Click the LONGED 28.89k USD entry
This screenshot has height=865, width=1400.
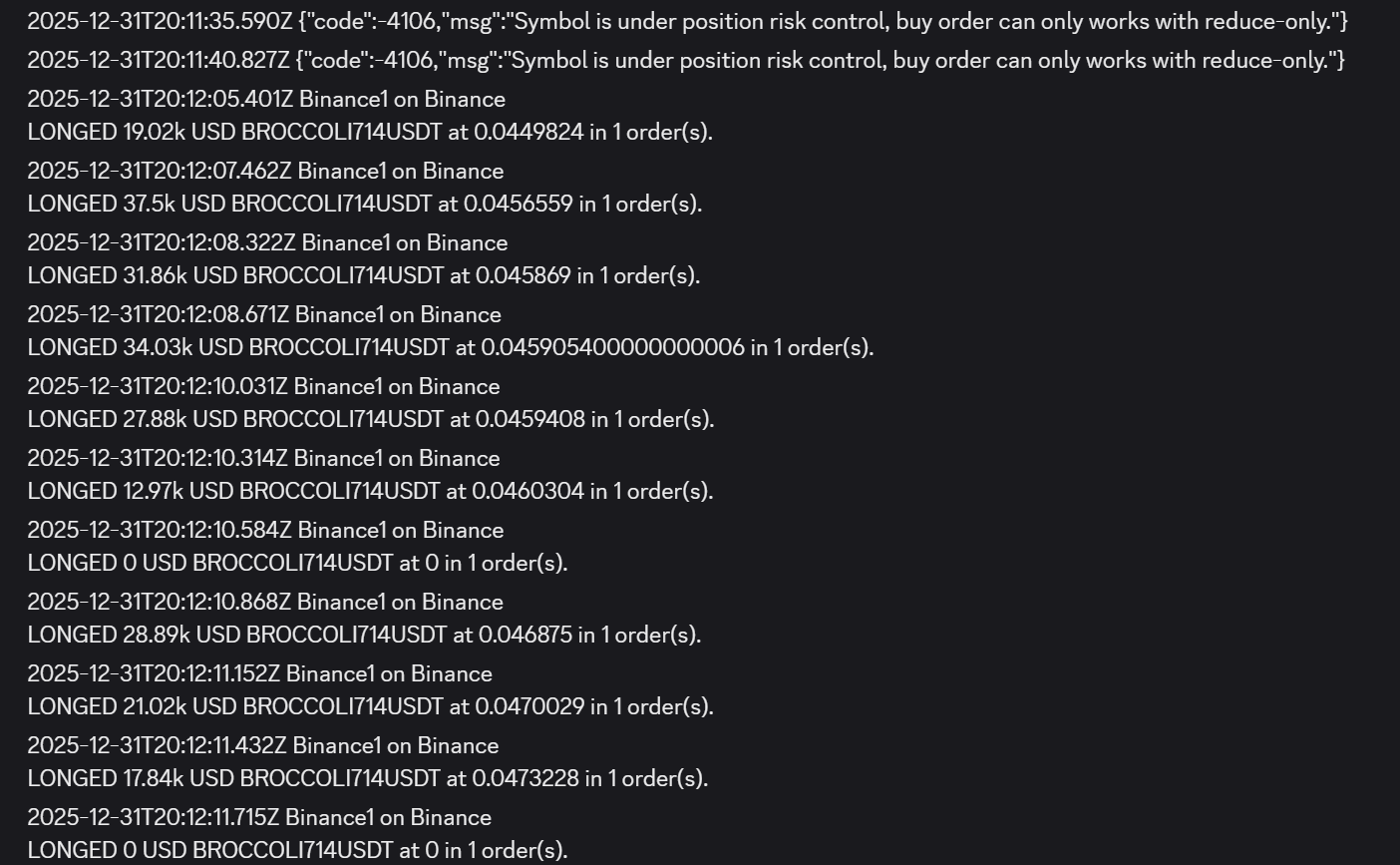click(364, 635)
